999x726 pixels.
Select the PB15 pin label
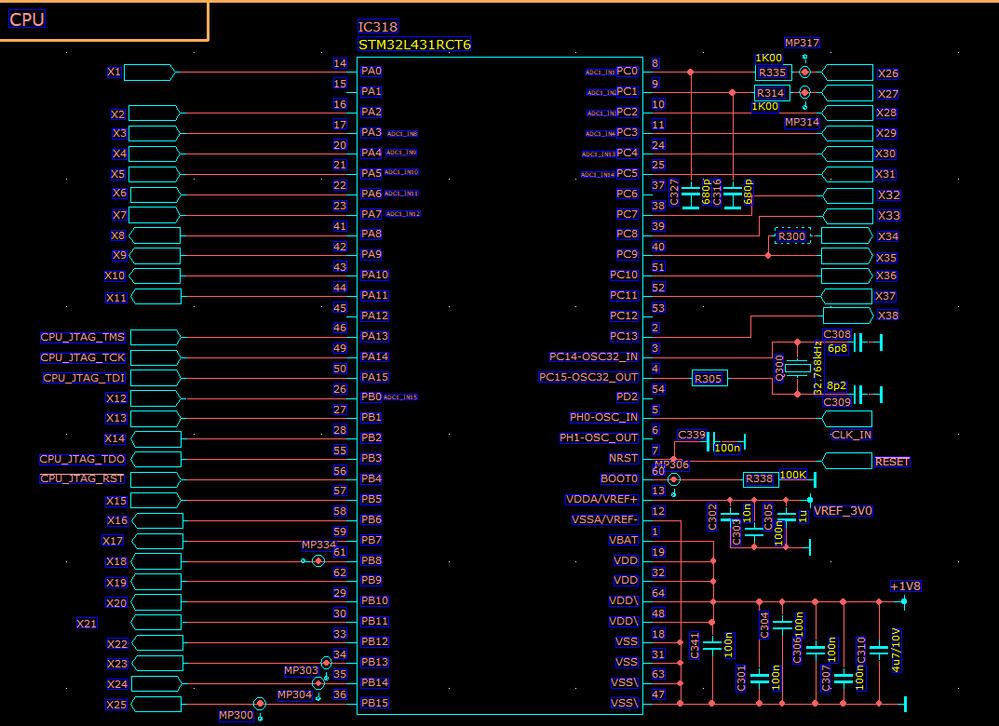click(x=375, y=703)
